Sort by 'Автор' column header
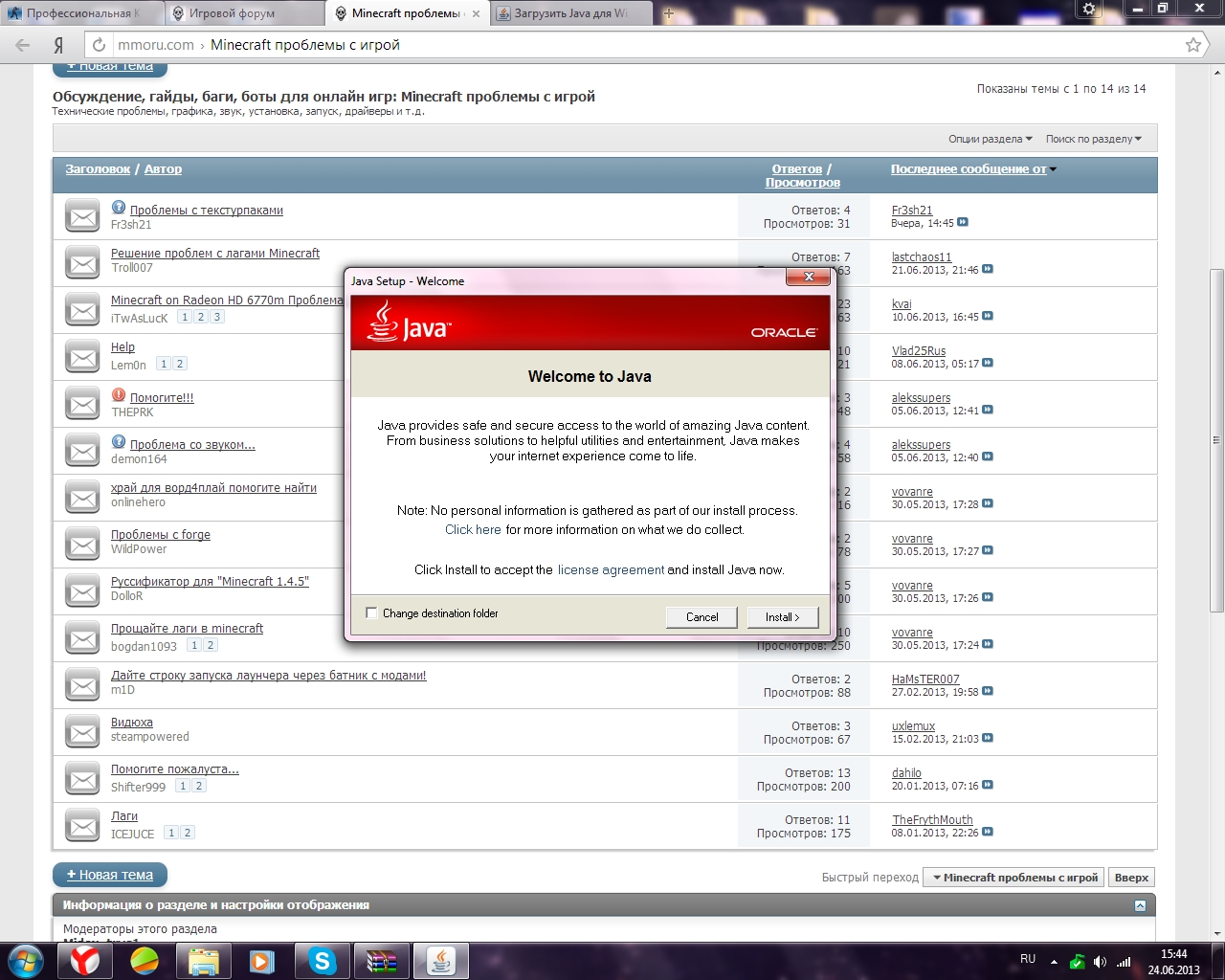 pos(163,168)
